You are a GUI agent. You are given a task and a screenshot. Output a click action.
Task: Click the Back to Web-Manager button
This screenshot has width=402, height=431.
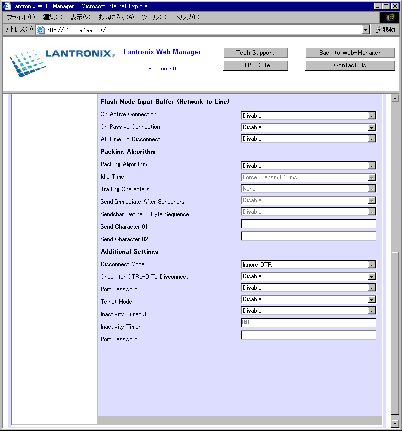(x=350, y=53)
